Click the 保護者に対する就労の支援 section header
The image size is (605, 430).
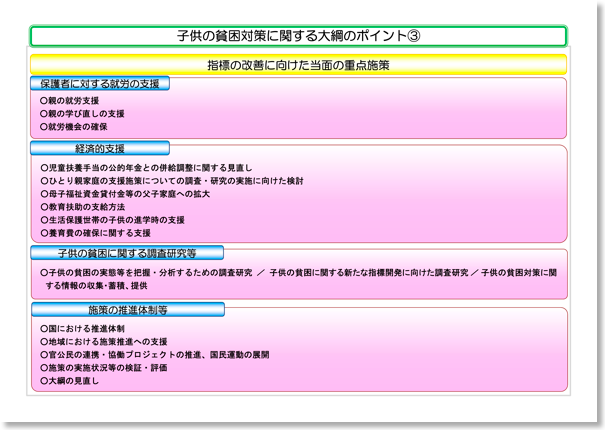pos(100,83)
